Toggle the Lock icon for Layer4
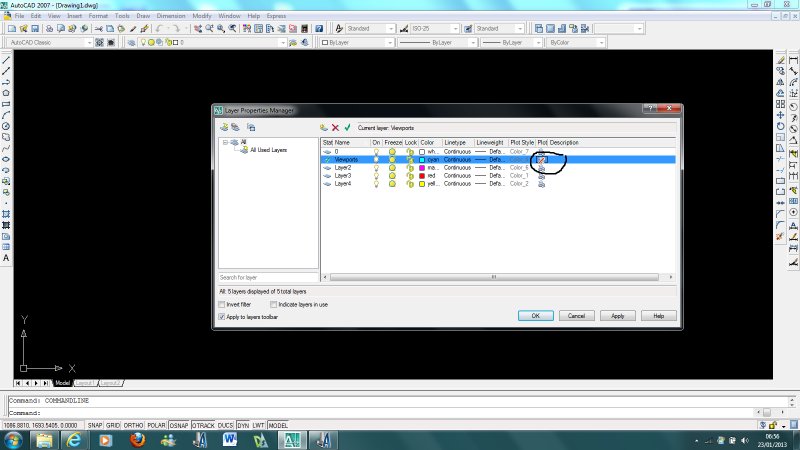The width and height of the screenshot is (800, 450). pos(410,184)
